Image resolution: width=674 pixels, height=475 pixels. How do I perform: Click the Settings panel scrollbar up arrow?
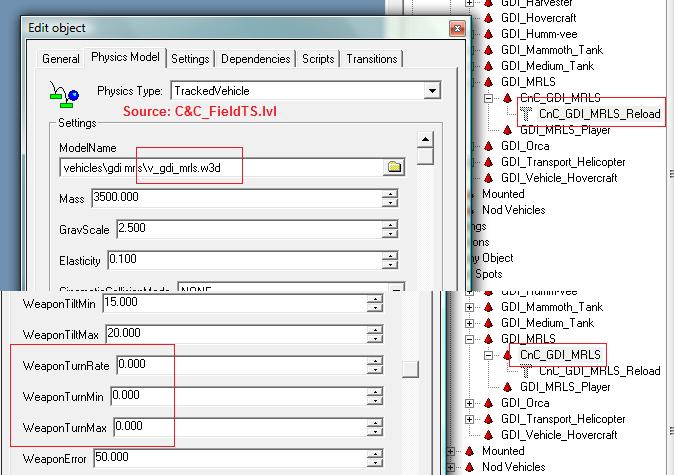(x=425, y=140)
